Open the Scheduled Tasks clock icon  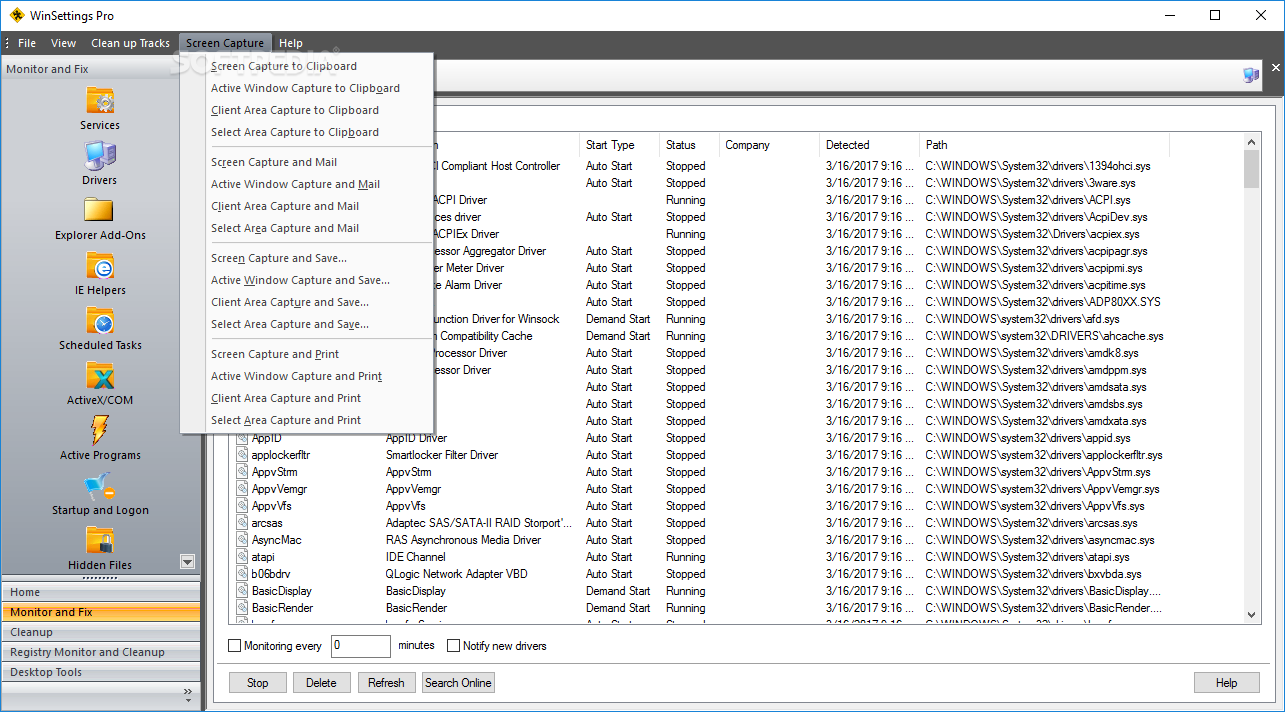click(100, 320)
